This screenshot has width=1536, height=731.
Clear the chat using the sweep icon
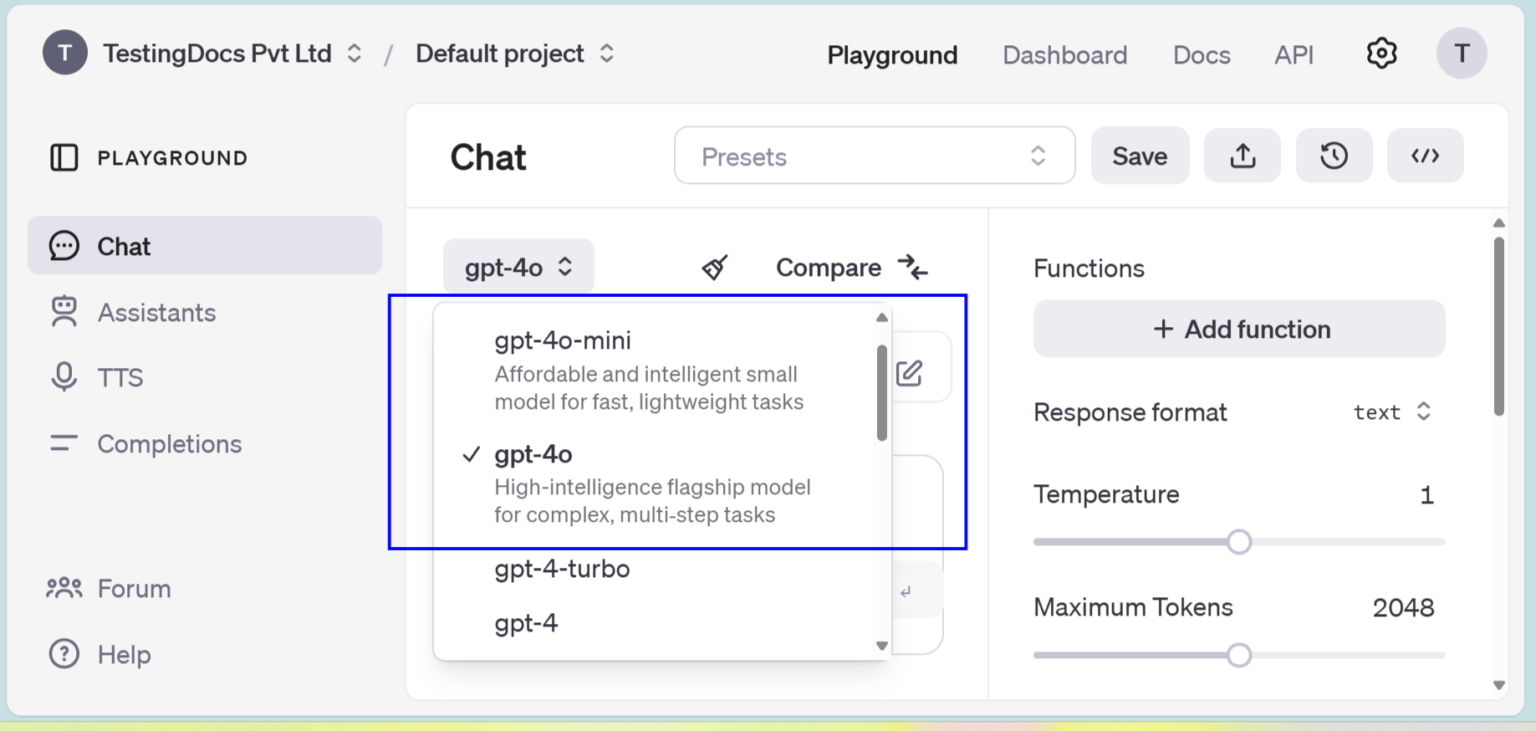714,267
